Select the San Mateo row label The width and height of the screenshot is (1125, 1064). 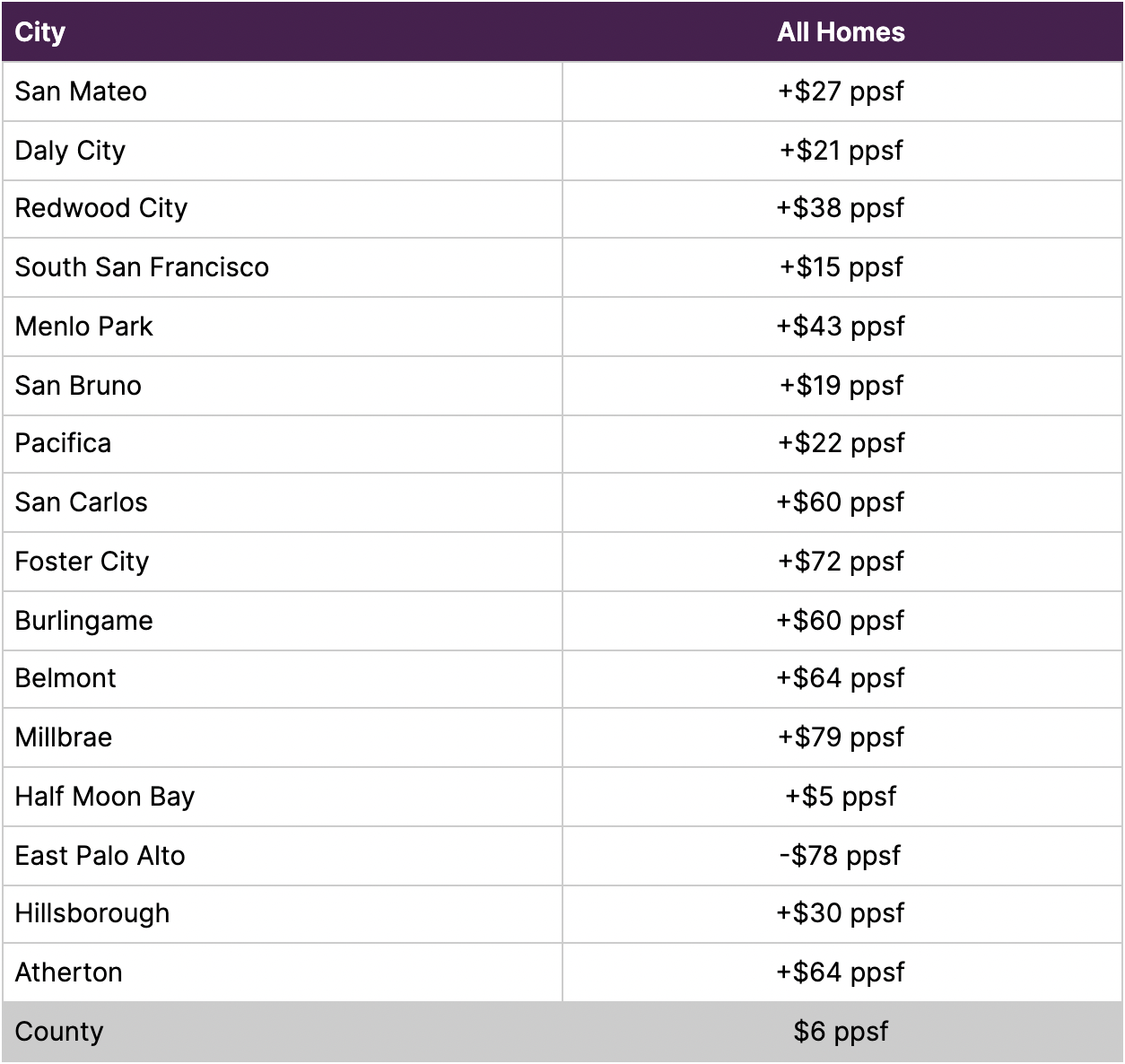(81, 92)
